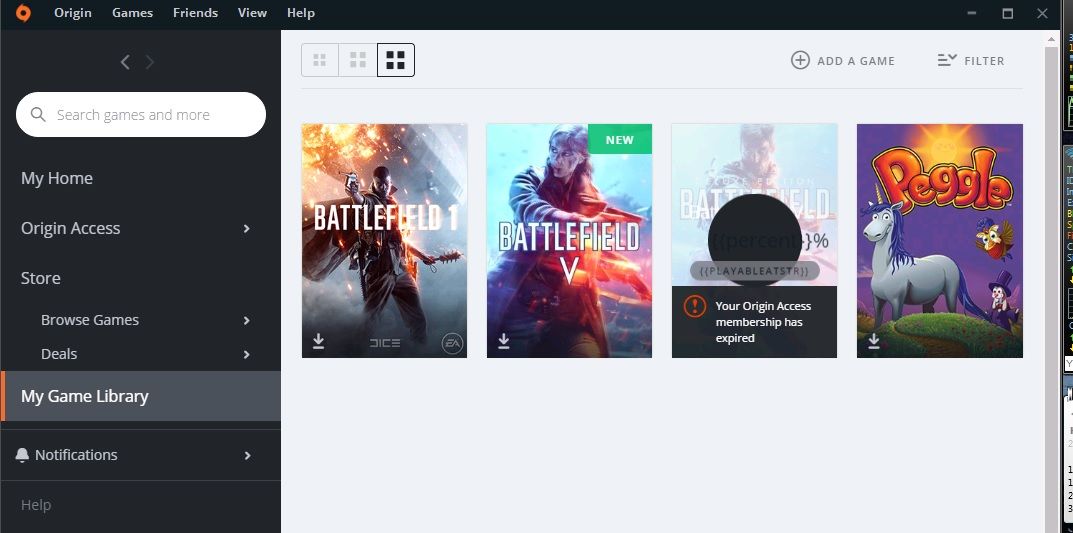Open the Help menu in menu bar

tap(300, 13)
